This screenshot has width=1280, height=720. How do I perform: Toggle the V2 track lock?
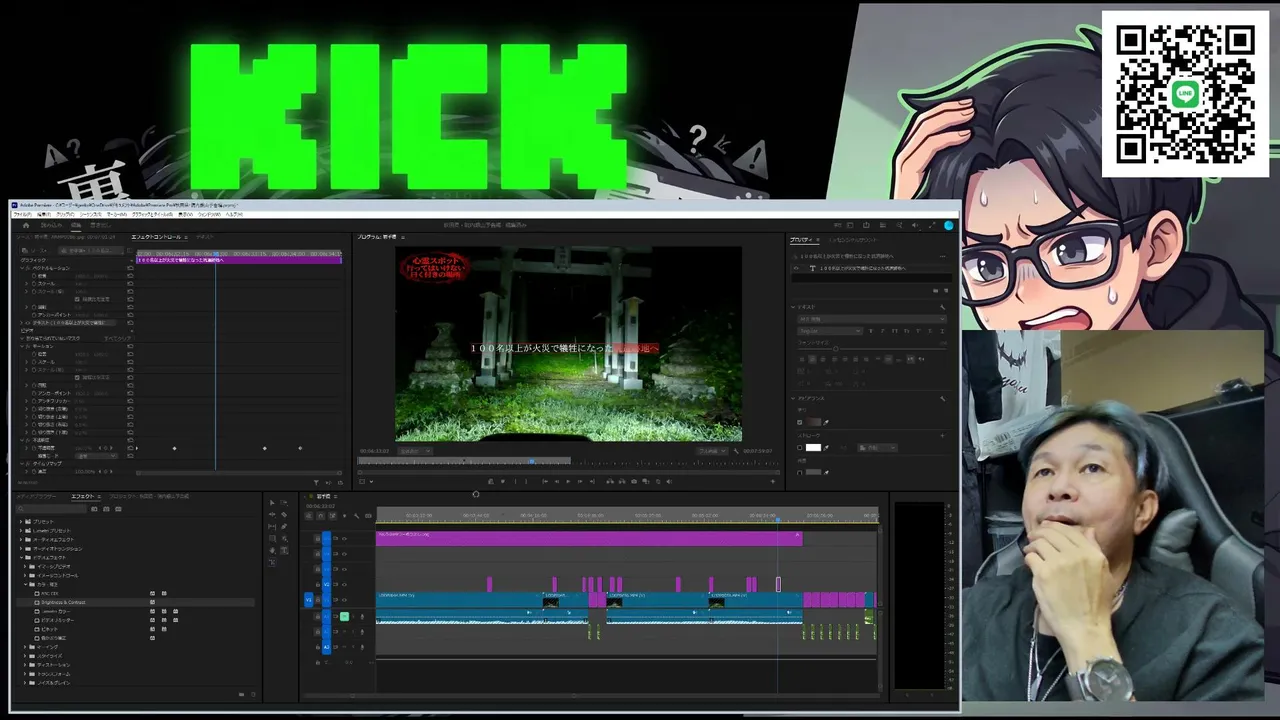pos(317,584)
